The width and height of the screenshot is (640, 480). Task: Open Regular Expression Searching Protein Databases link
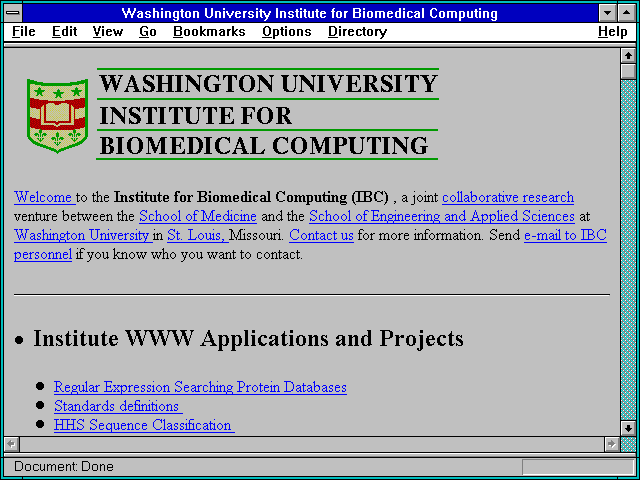(x=200, y=387)
